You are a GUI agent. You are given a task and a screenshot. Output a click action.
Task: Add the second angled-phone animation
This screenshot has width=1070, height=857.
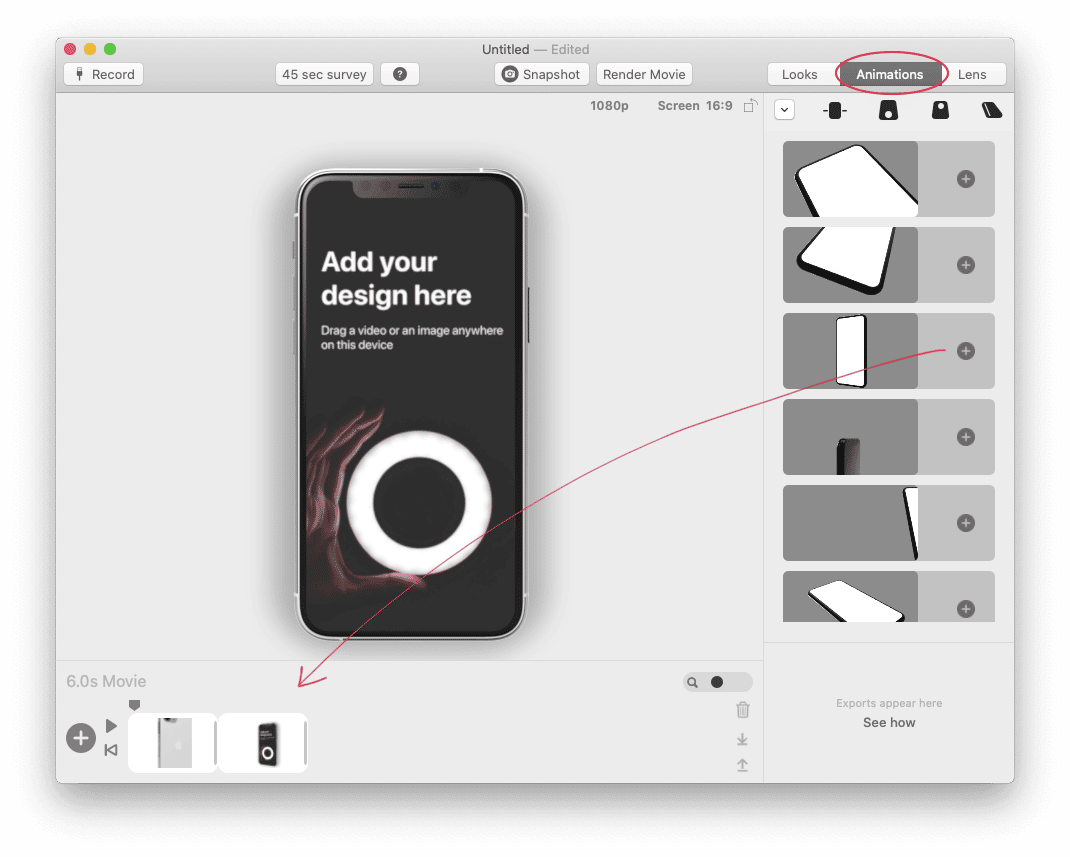pos(966,265)
